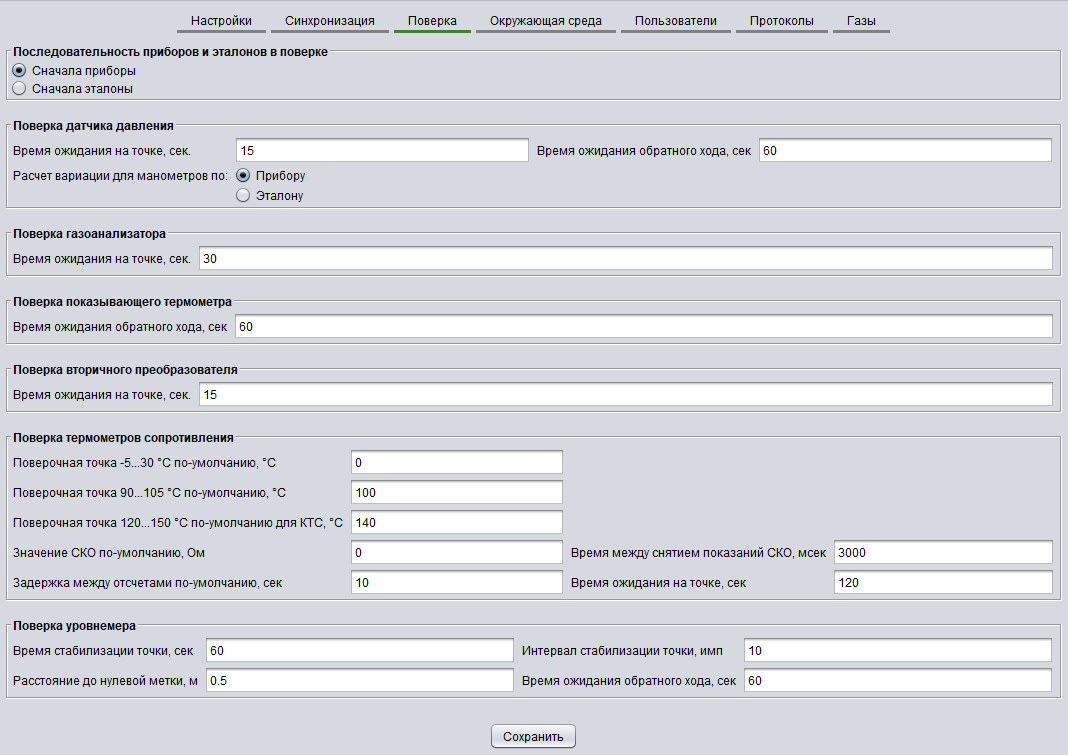
Task: Select variation calculation by Эталону
Action: click(243, 196)
